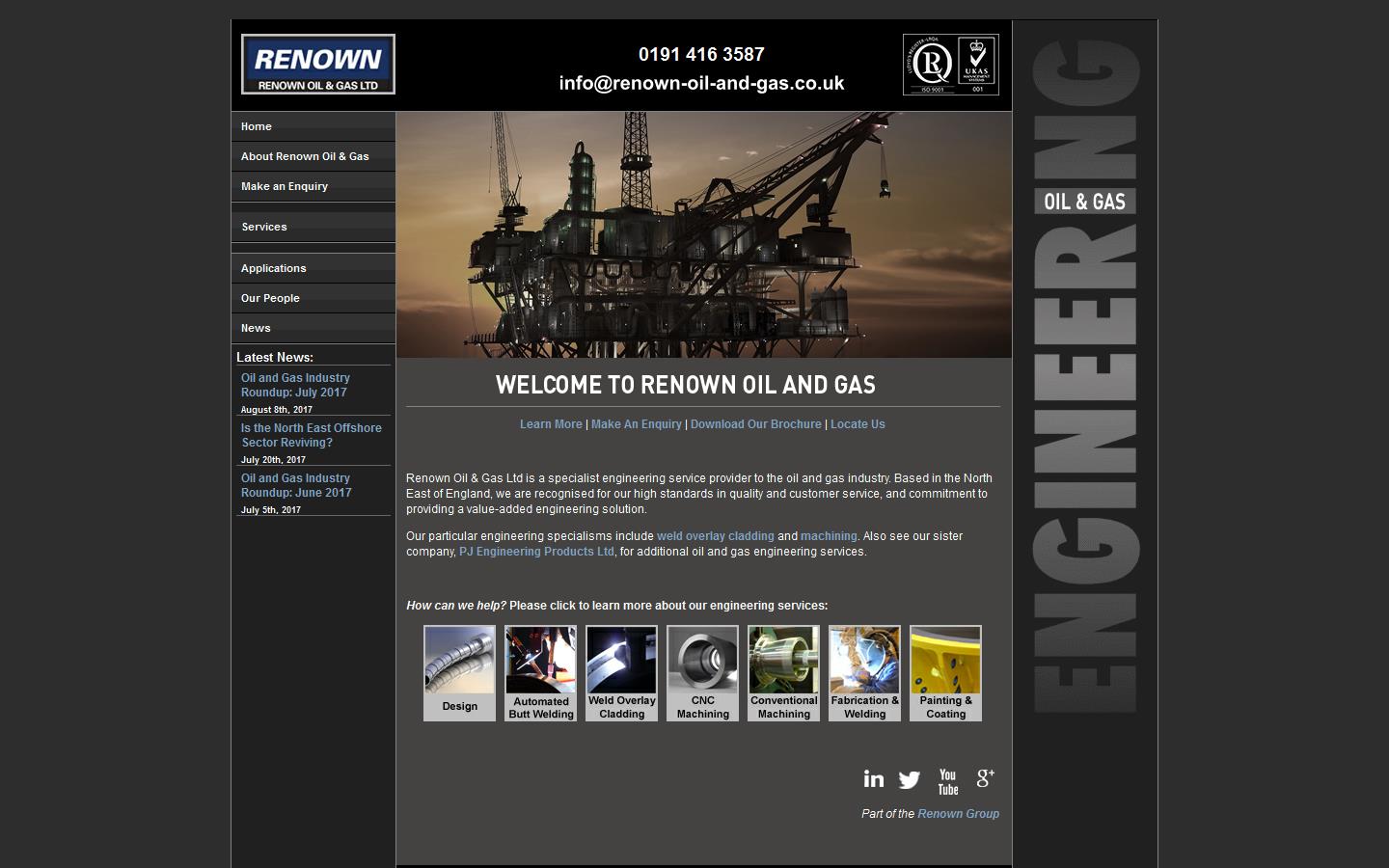Viewport: 1389px width, 868px height.
Task: Click the Make an Enquiry menu entry
Action: tap(285, 186)
